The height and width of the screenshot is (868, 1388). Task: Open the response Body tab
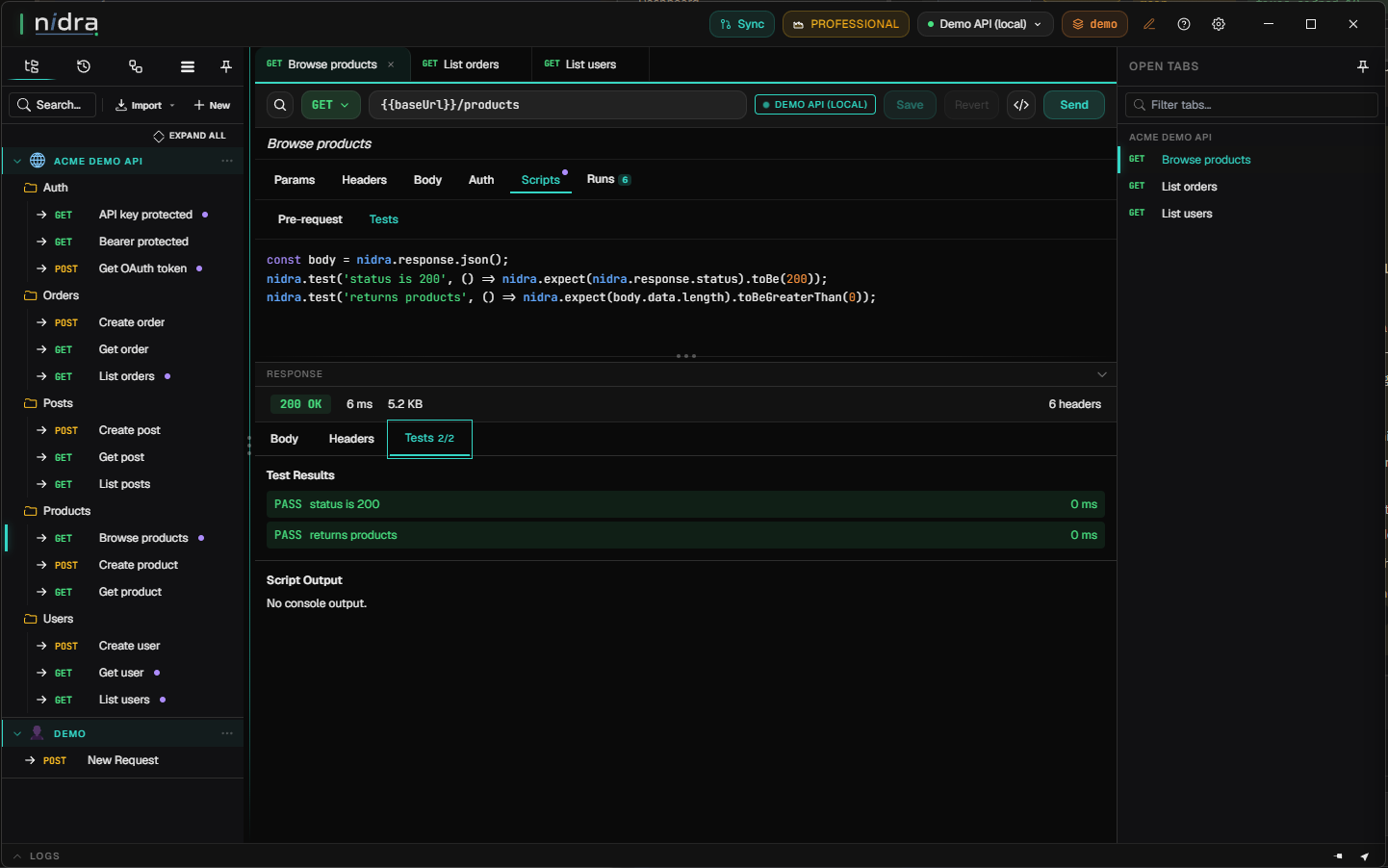pos(284,439)
